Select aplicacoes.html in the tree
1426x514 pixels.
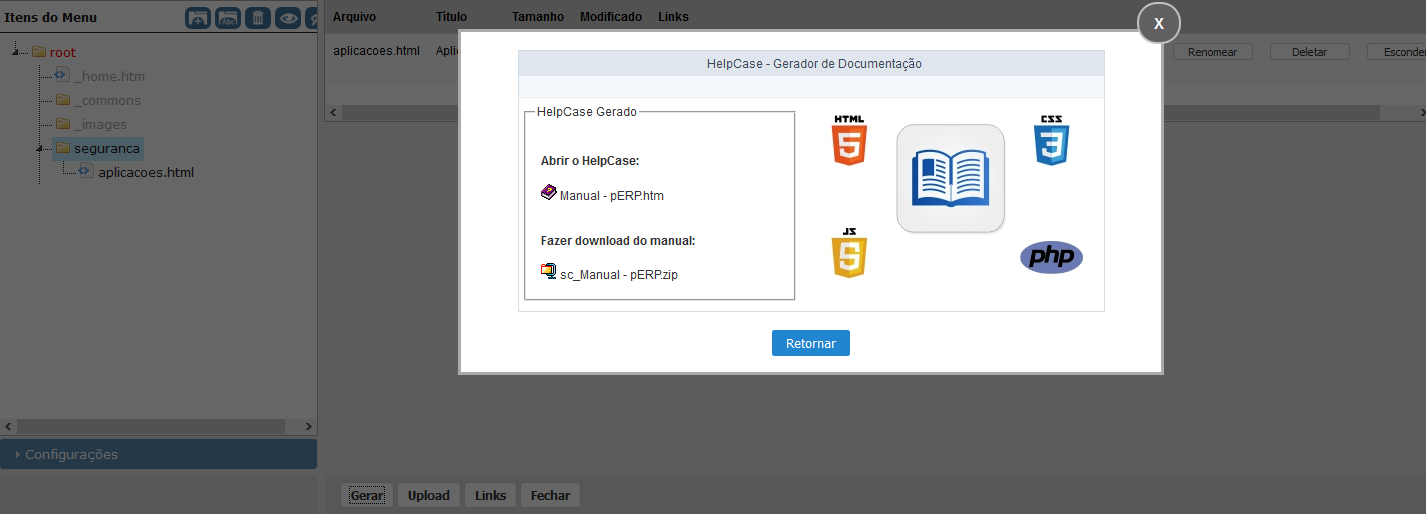145,172
